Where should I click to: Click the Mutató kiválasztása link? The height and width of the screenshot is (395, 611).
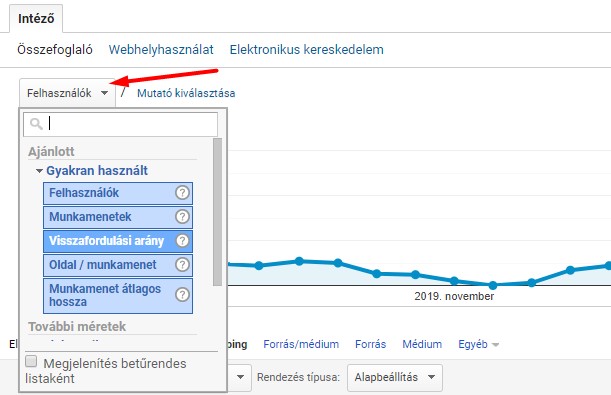(186, 93)
